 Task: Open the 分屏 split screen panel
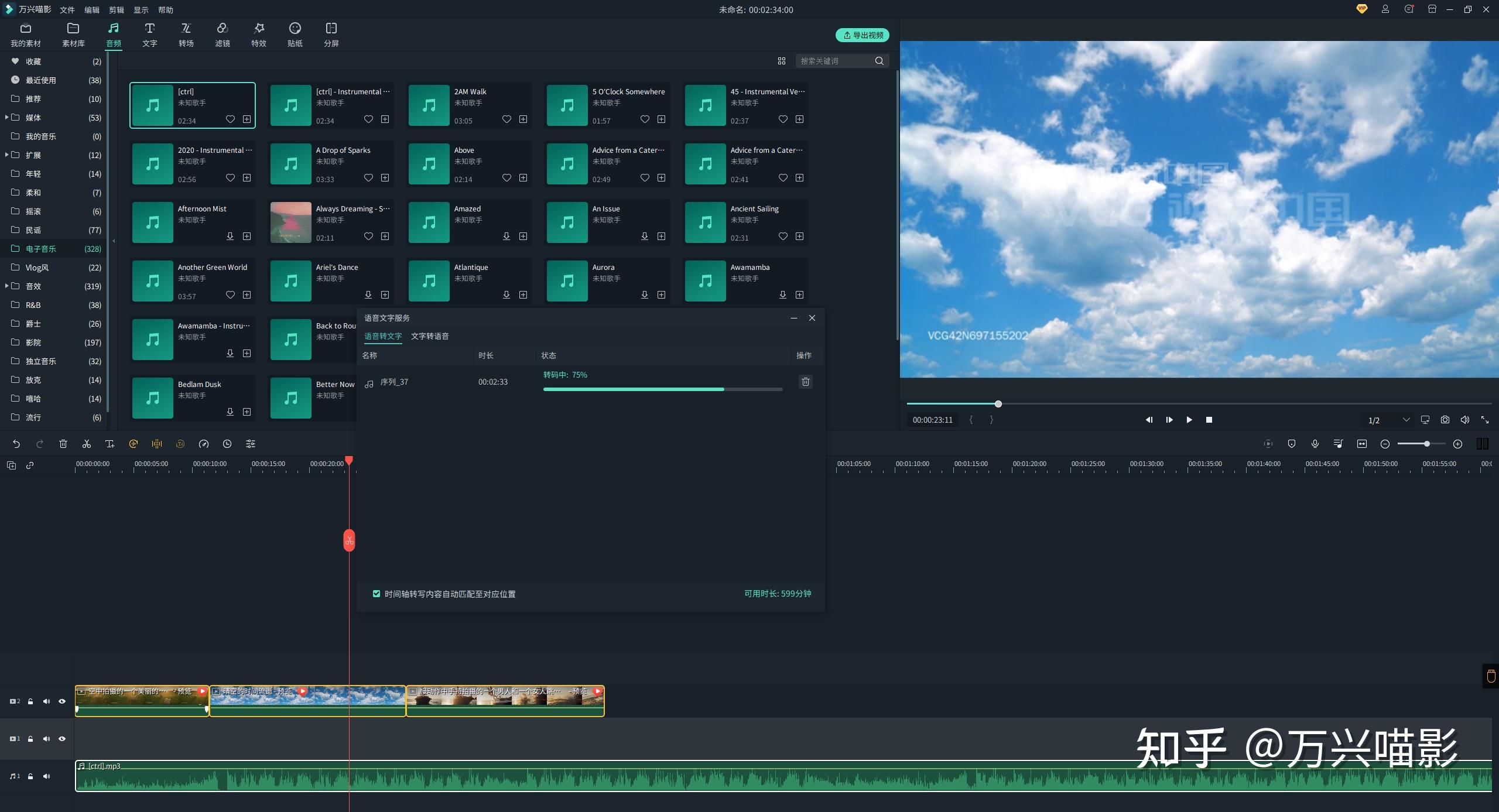[x=331, y=35]
